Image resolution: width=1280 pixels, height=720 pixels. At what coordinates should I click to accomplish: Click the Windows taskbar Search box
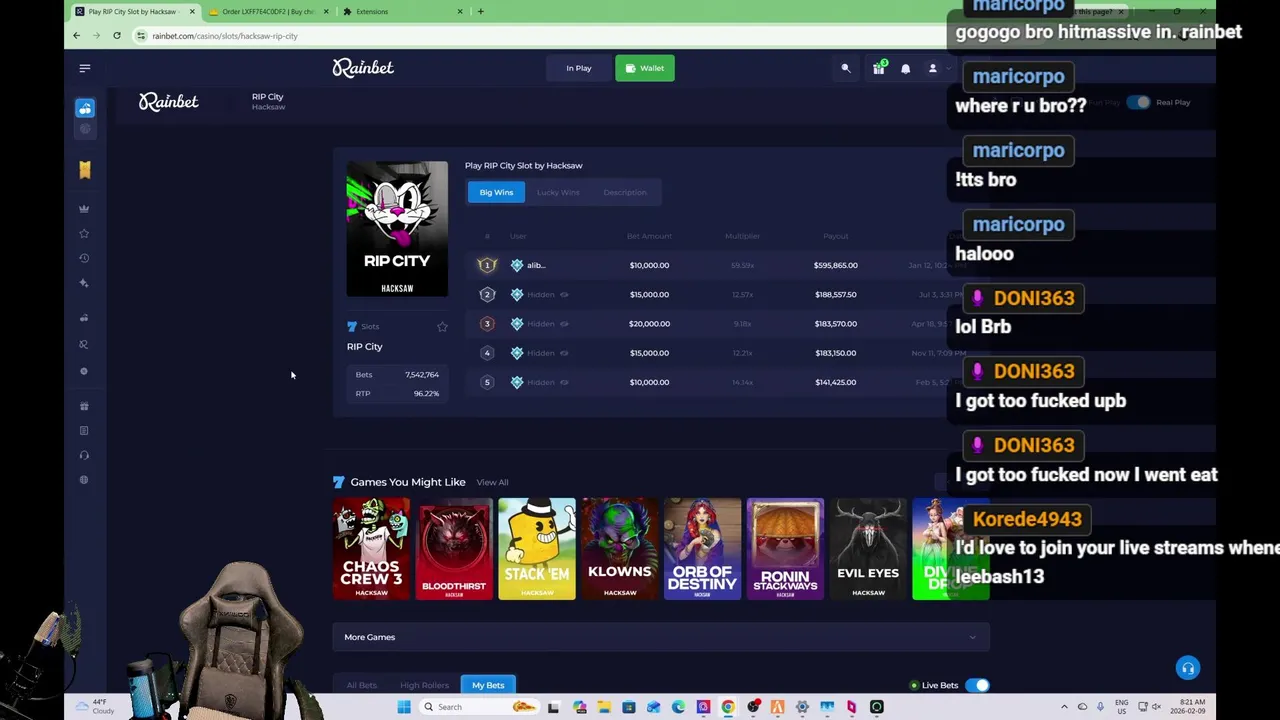478,707
